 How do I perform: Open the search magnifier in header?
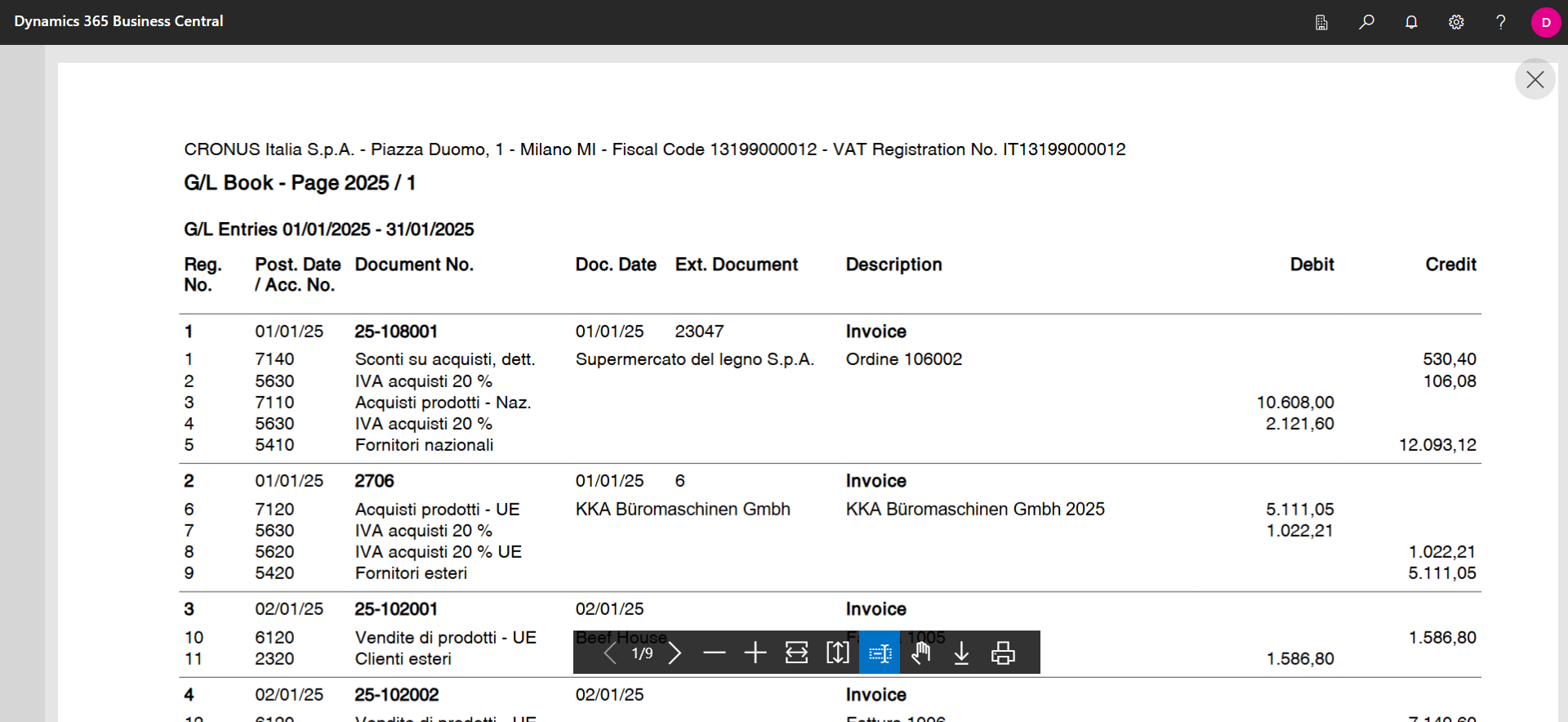1366,22
